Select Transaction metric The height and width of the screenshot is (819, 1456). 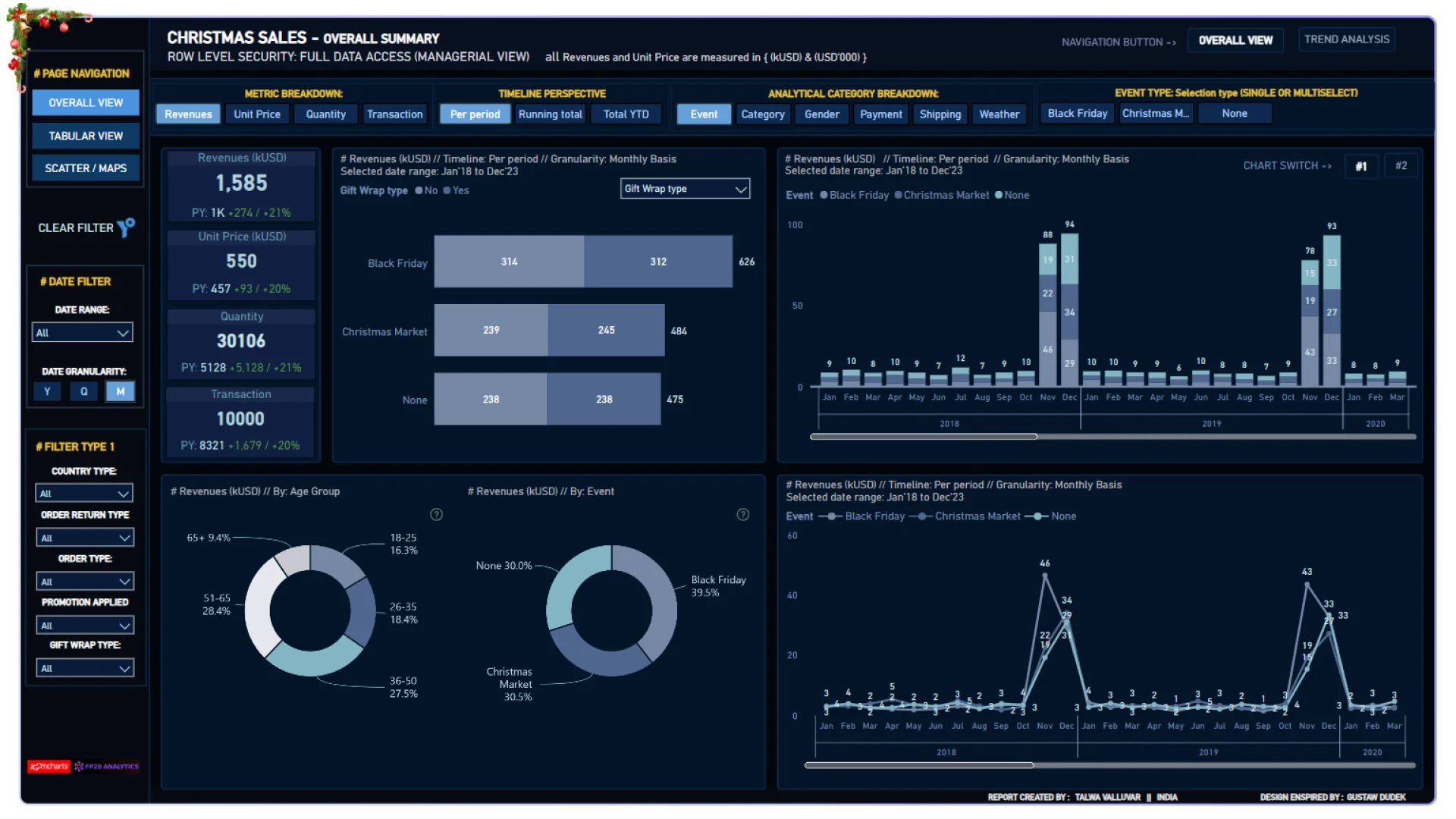[x=395, y=115]
